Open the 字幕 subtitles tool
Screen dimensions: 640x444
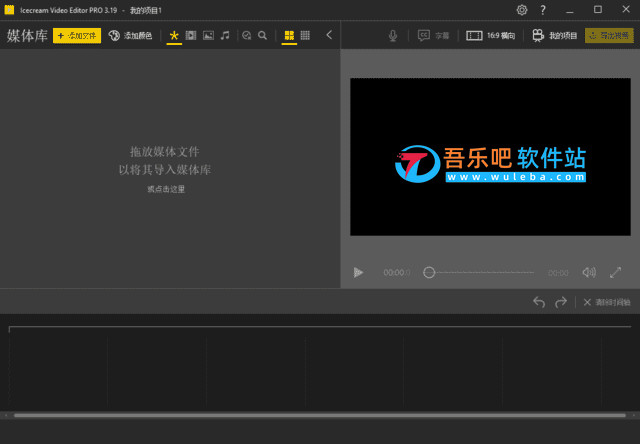coord(433,36)
